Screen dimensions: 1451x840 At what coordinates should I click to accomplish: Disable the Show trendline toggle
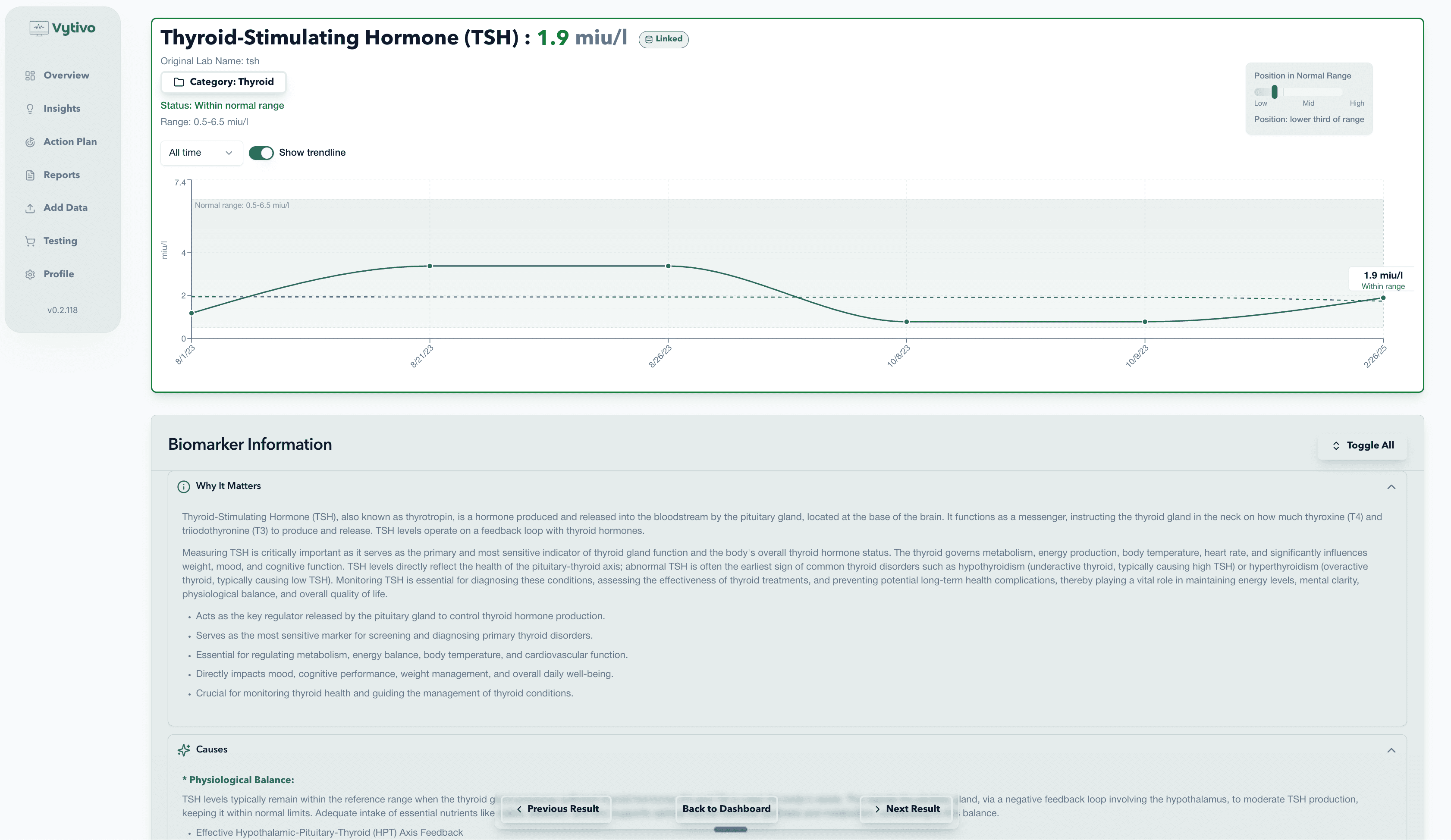click(x=261, y=153)
